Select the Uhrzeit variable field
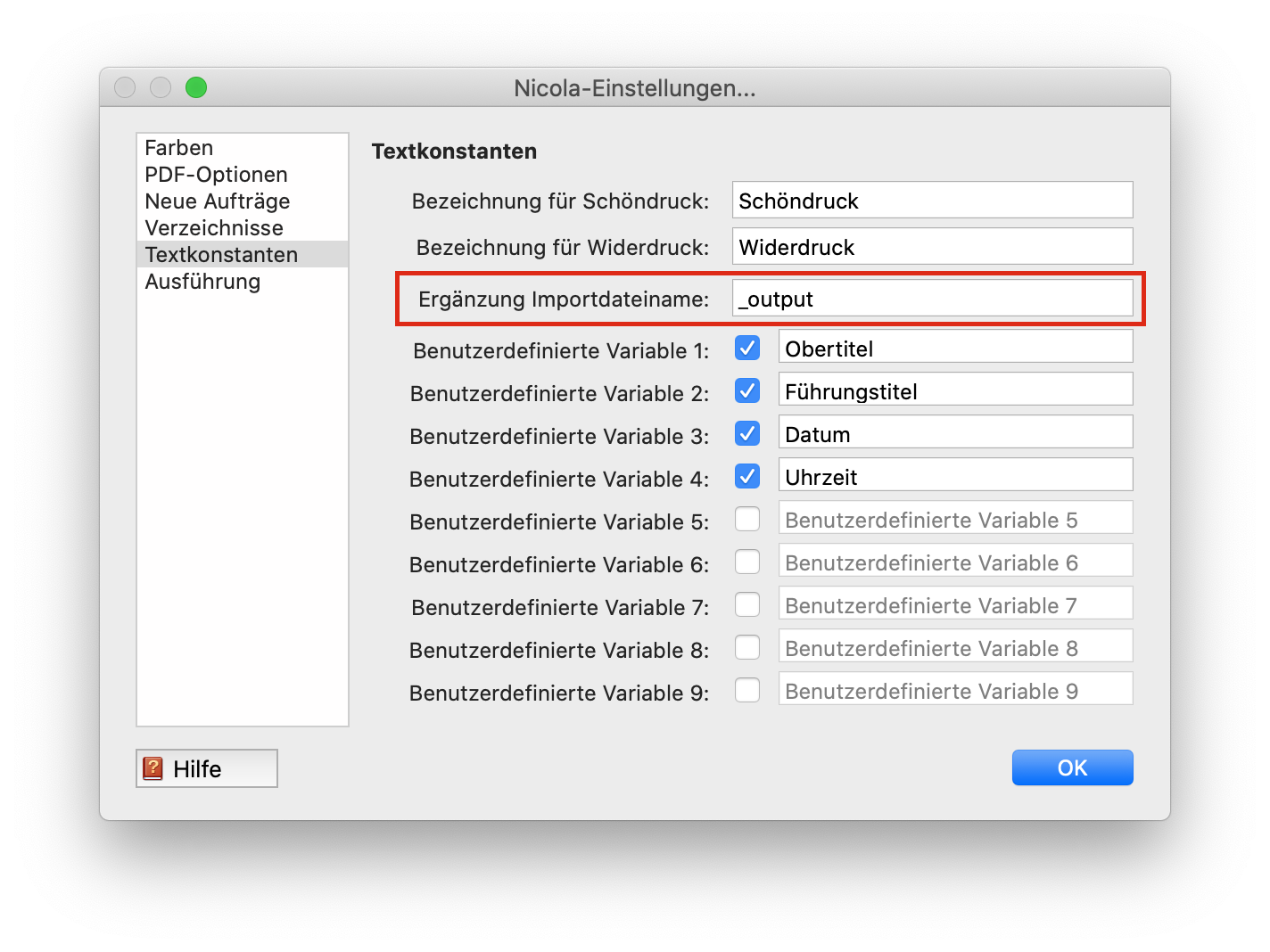The height and width of the screenshot is (952, 1270). pos(956,474)
